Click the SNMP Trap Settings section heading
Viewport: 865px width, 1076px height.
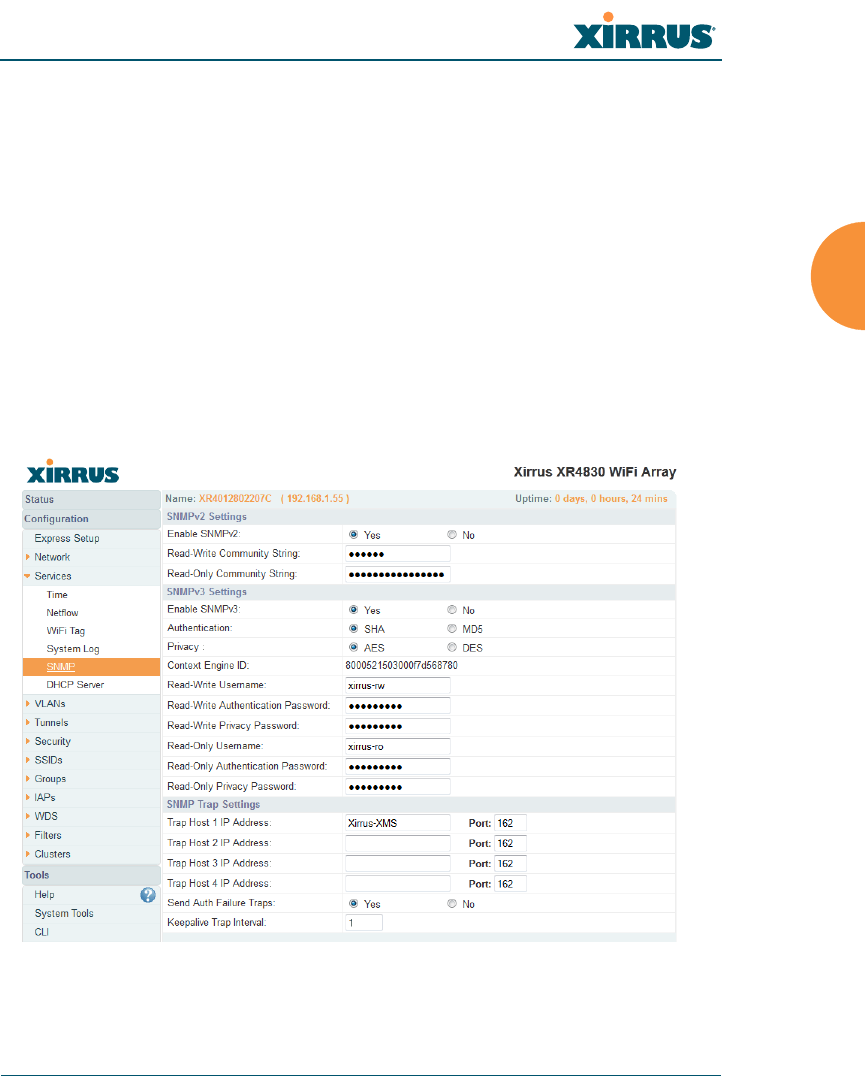click(x=213, y=804)
